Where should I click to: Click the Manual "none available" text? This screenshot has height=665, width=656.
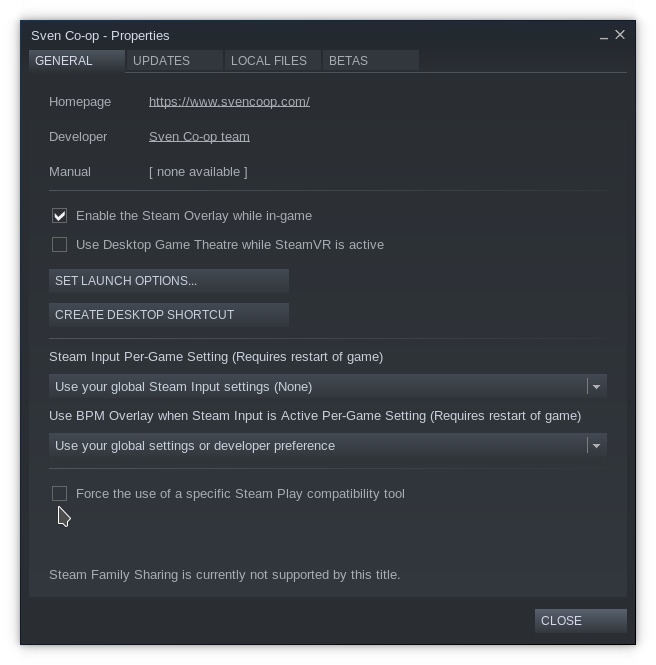(x=198, y=172)
